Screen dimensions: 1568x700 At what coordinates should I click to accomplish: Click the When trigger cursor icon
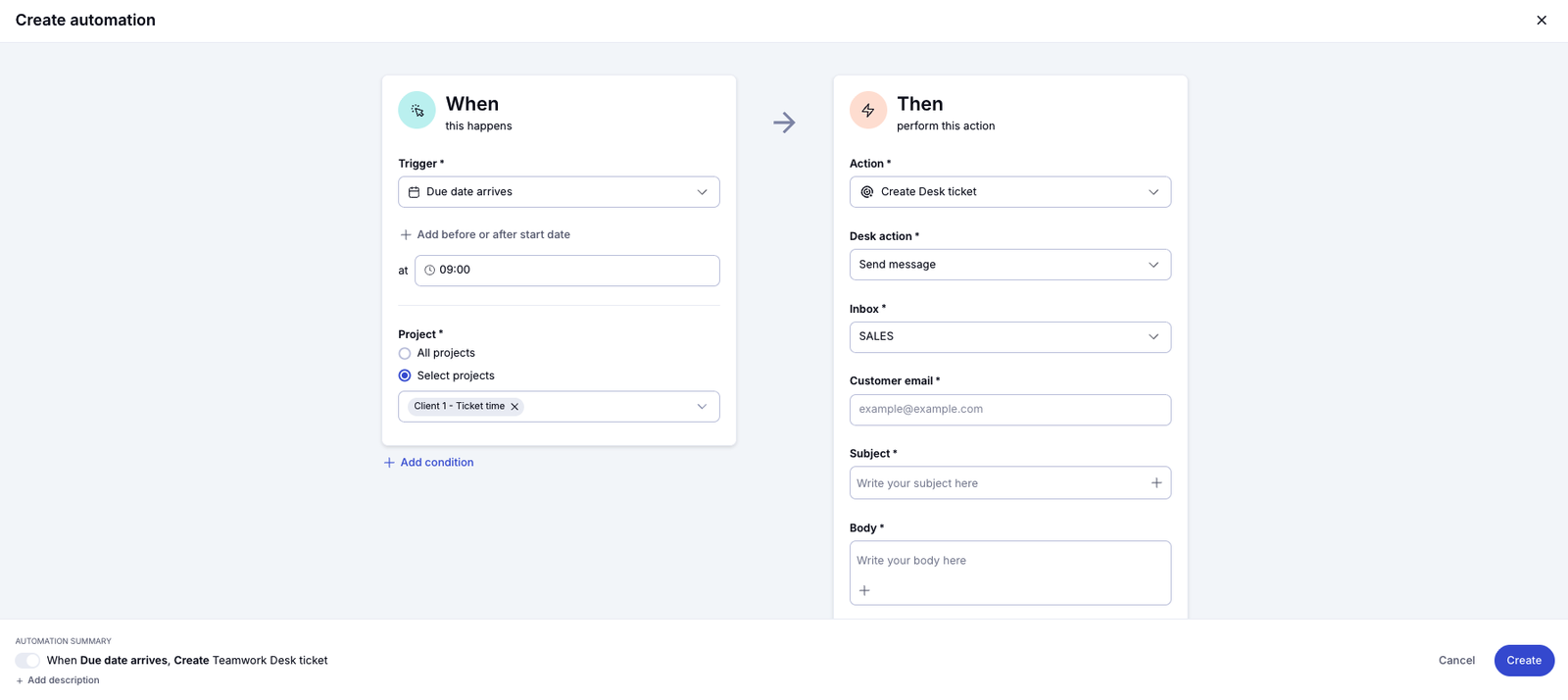(416, 111)
